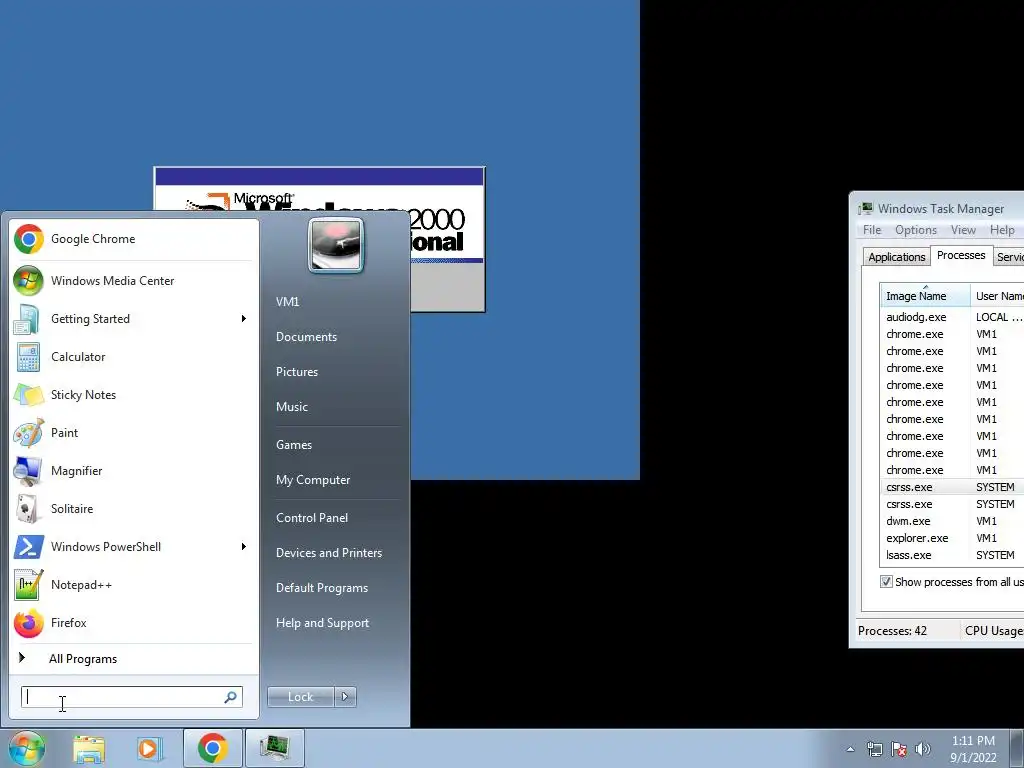Click the Task Manager title bar icon
This screenshot has height=768, width=1024.
[x=865, y=208]
